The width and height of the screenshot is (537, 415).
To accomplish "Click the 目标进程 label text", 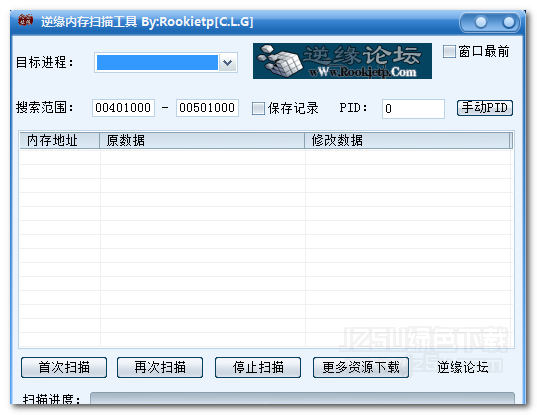I will point(45,63).
